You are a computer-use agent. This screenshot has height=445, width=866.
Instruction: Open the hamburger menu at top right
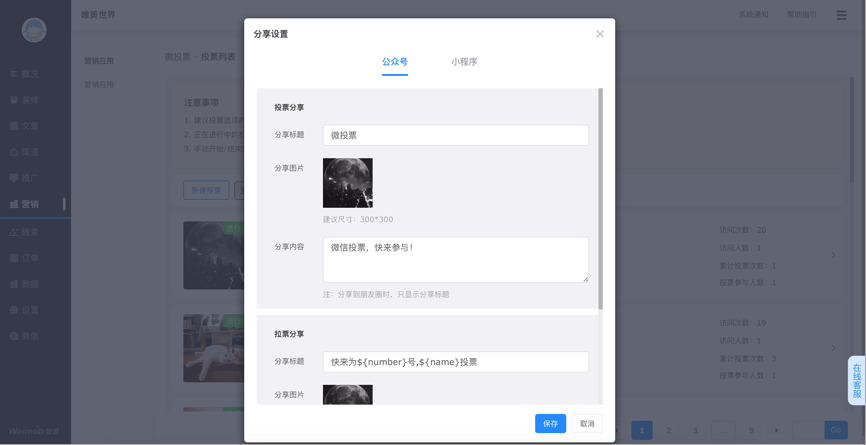(x=841, y=15)
